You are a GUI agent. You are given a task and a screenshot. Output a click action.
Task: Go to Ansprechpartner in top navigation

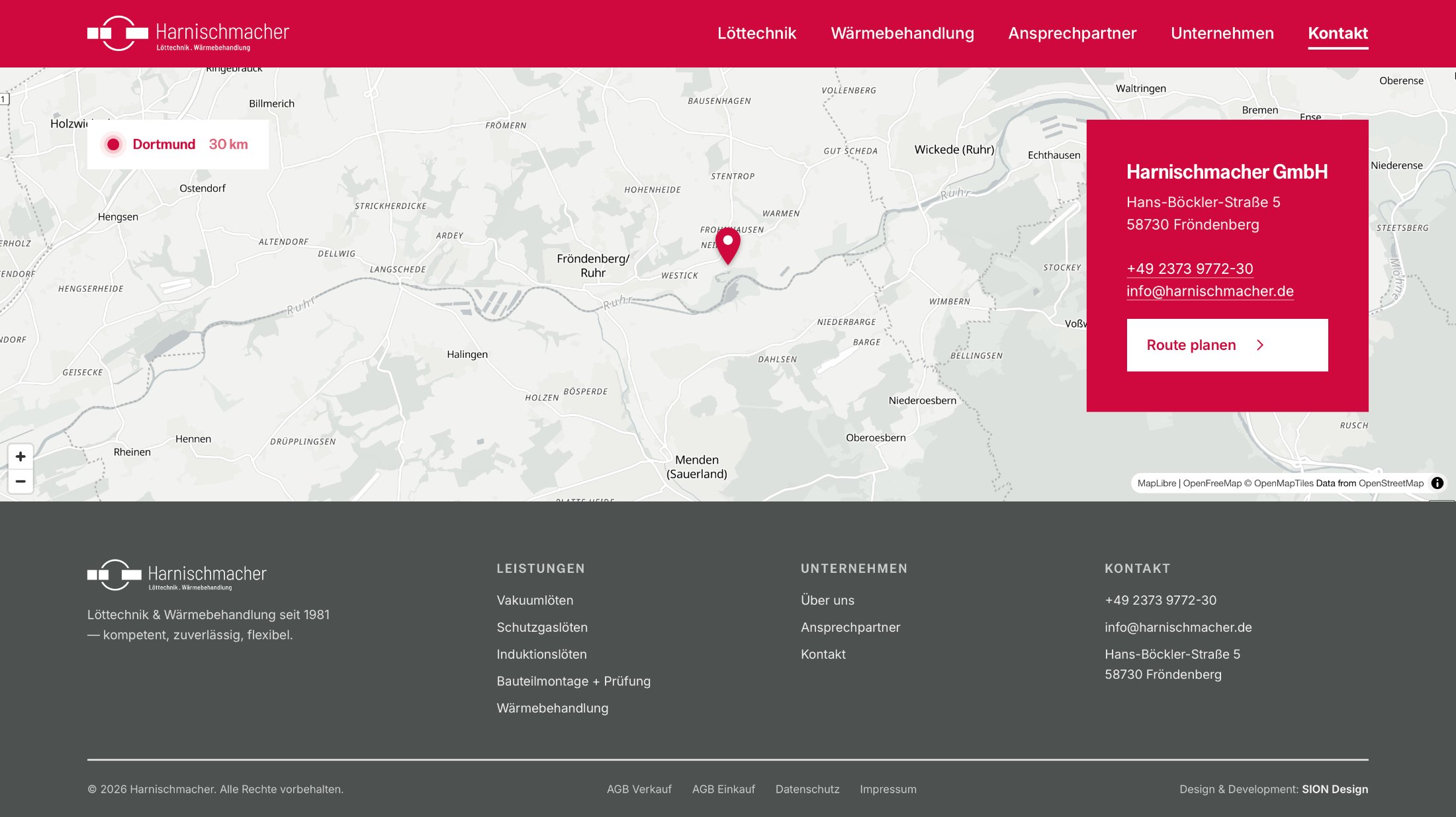[x=1072, y=33]
